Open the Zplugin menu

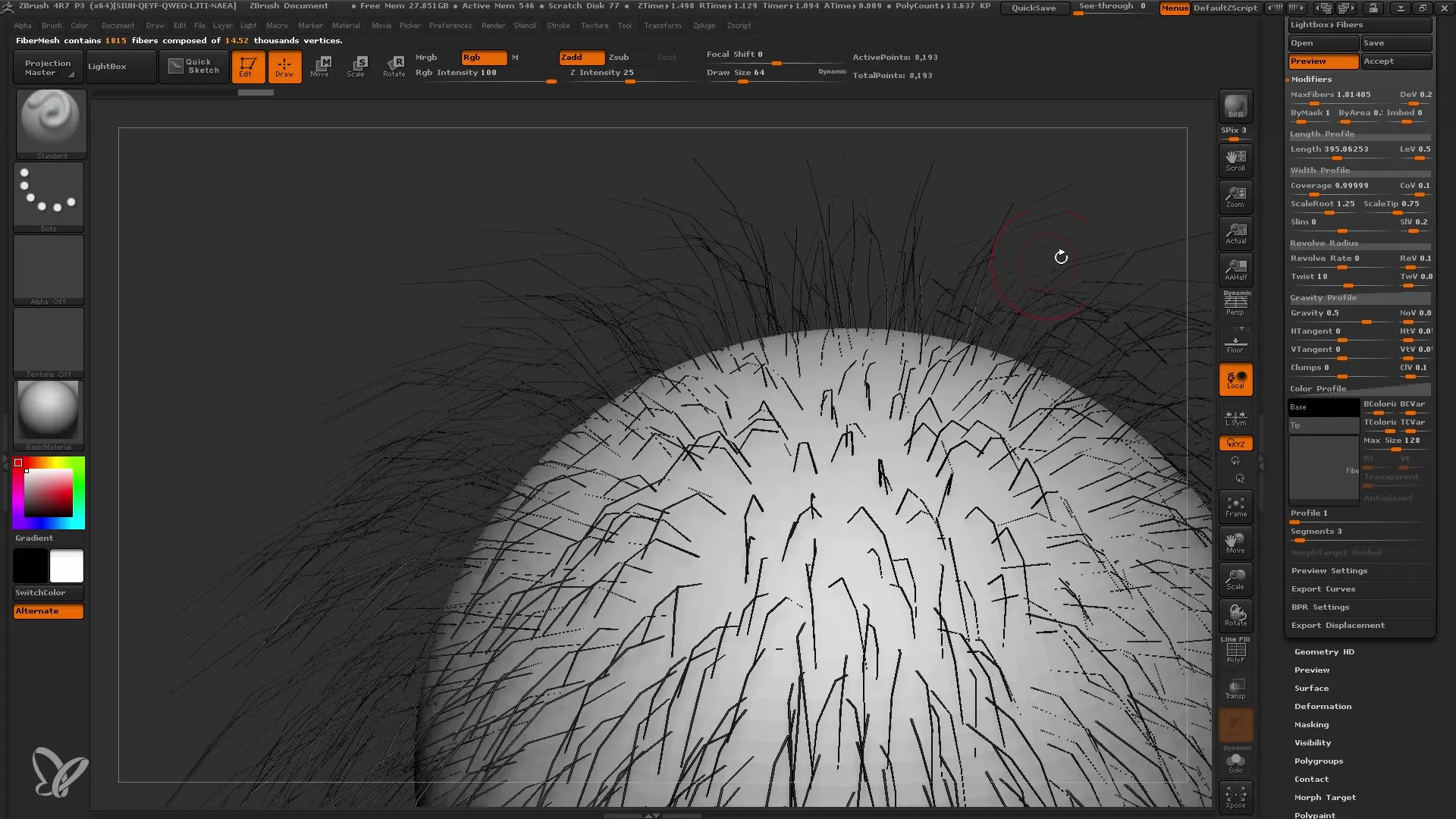pos(703,26)
